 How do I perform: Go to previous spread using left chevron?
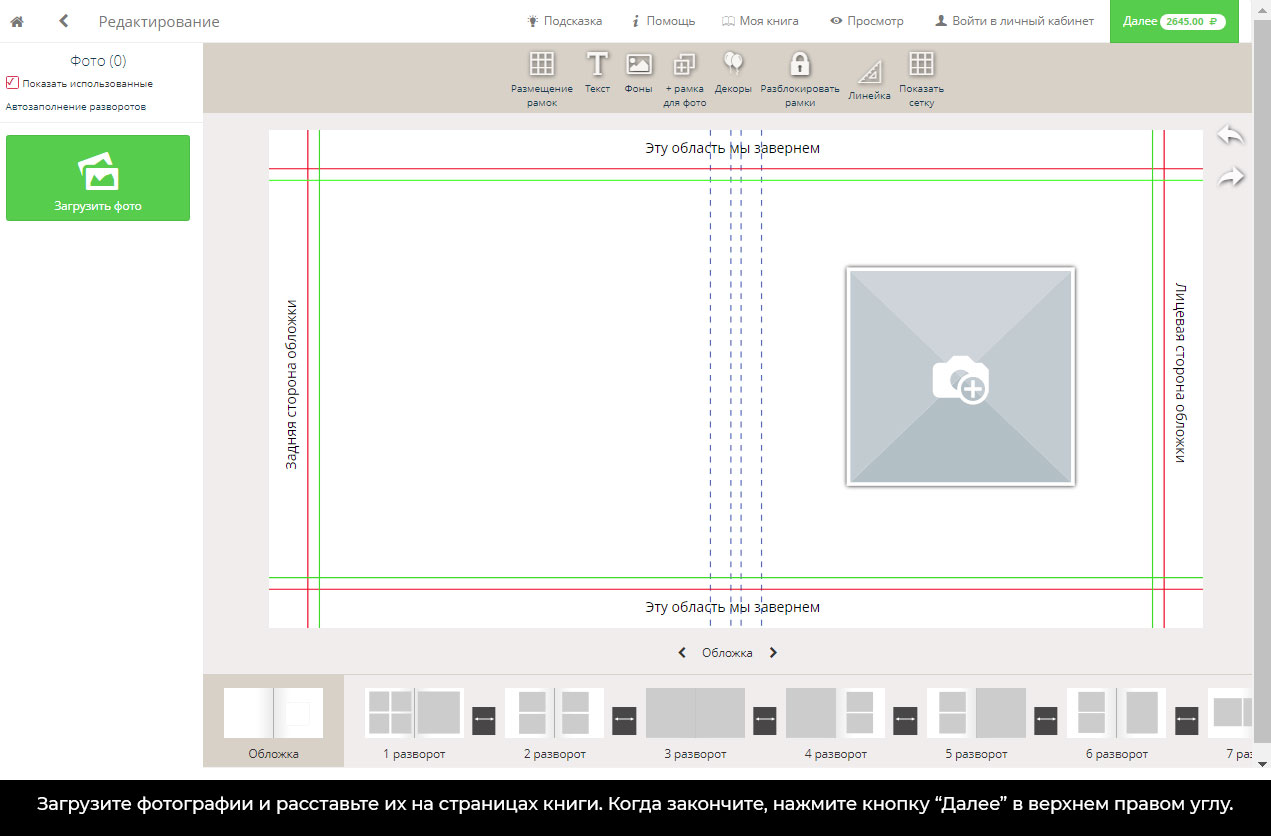point(682,653)
